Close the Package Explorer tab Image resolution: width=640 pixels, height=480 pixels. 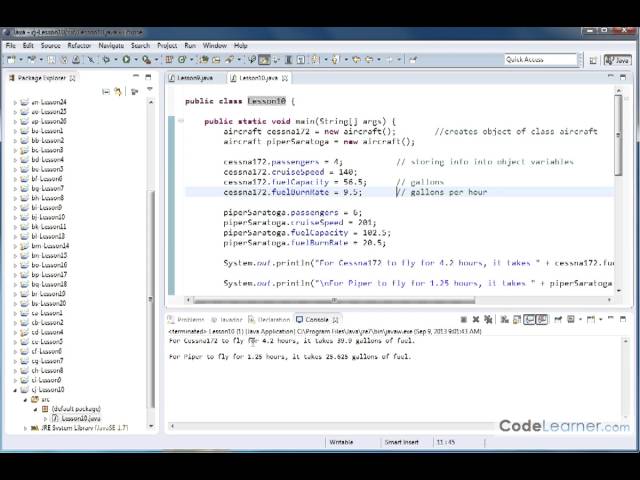pyautogui.click(x=73, y=78)
